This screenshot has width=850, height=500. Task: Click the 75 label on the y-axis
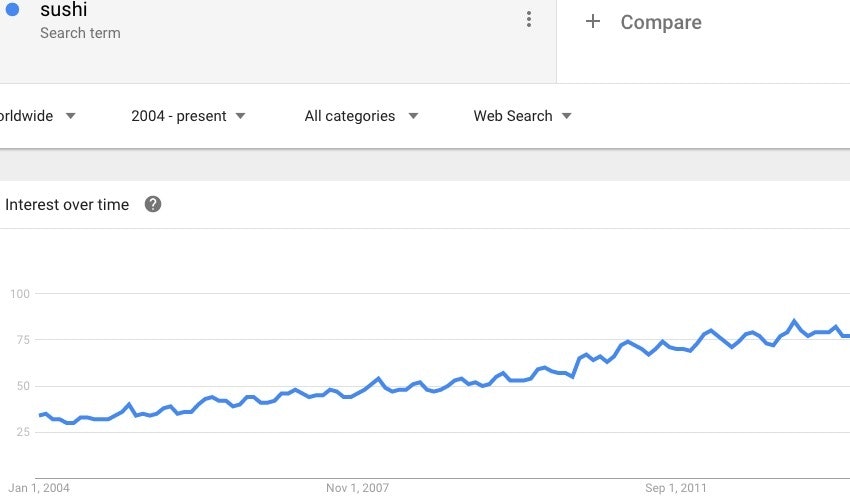pyautogui.click(x=23, y=340)
